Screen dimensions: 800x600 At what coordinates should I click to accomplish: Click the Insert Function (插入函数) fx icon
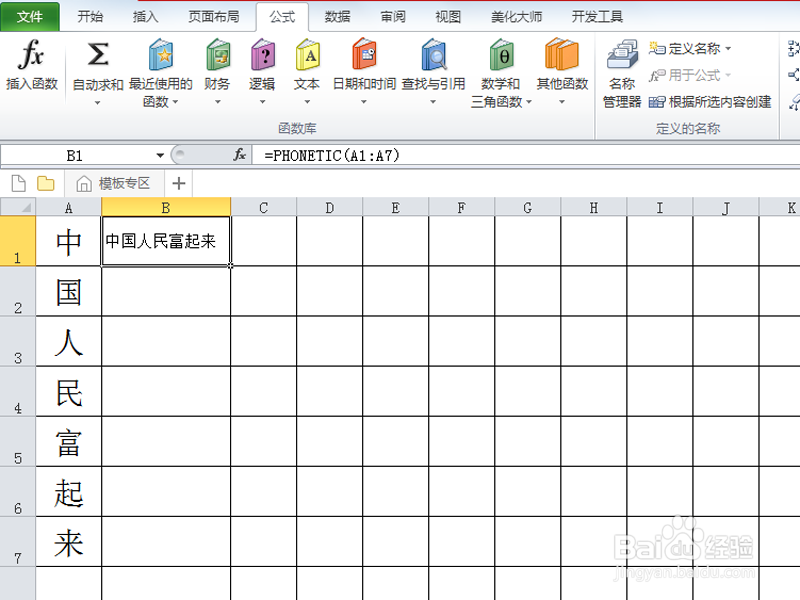[31, 54]
